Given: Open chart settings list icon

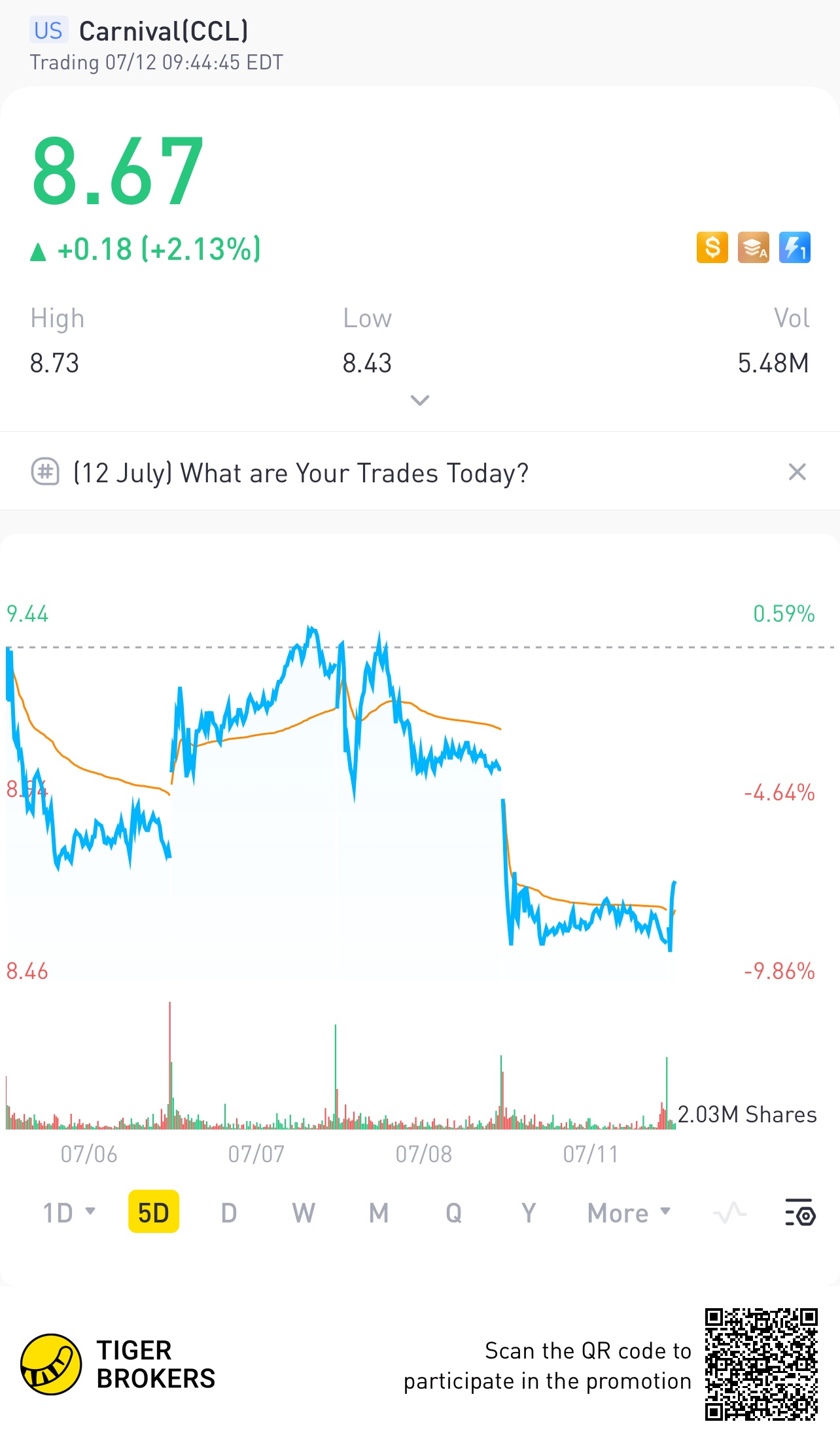Looking at the screenshot, I should [799, 1213].
